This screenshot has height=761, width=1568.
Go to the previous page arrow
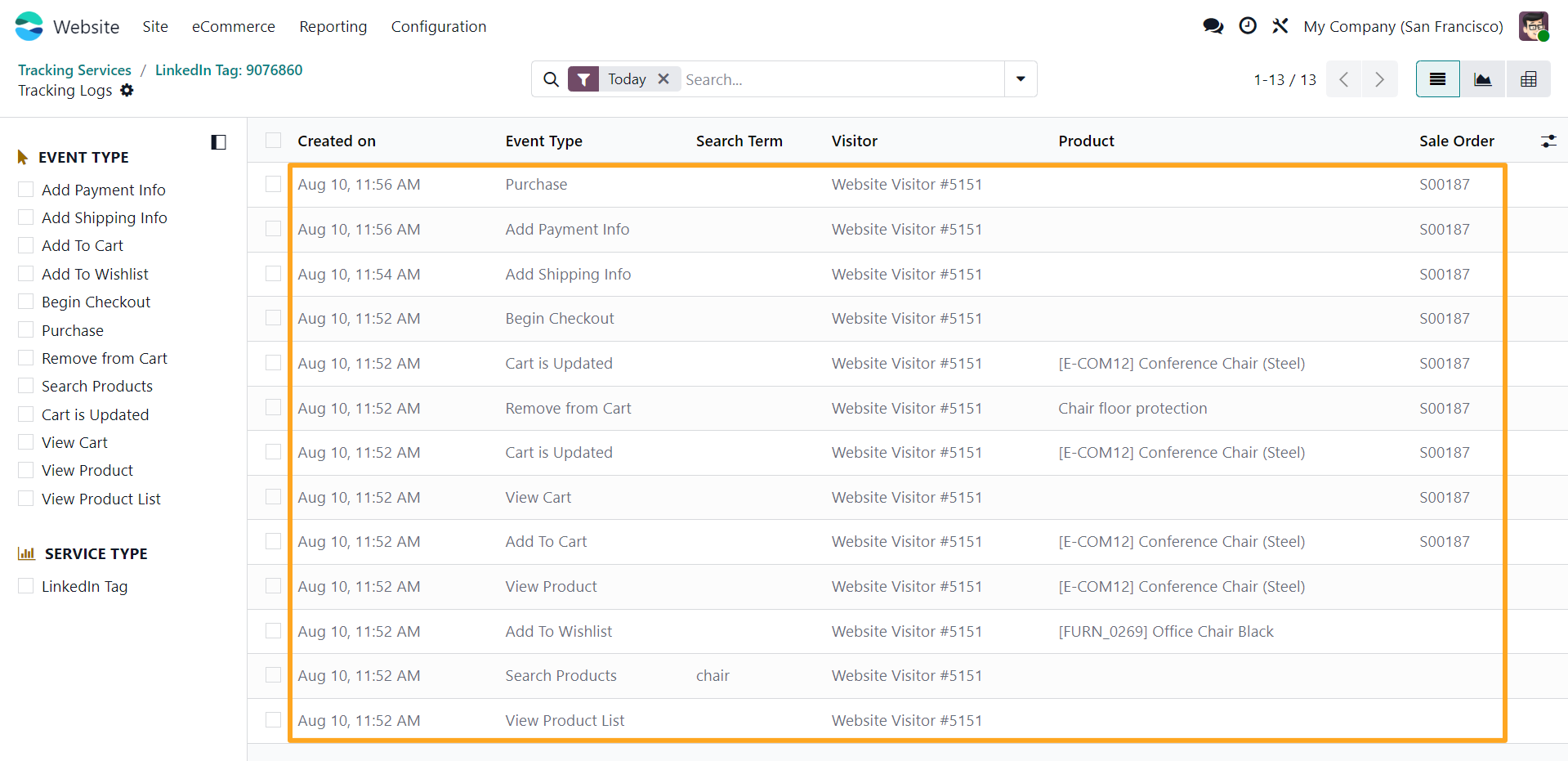[1343, 79]
